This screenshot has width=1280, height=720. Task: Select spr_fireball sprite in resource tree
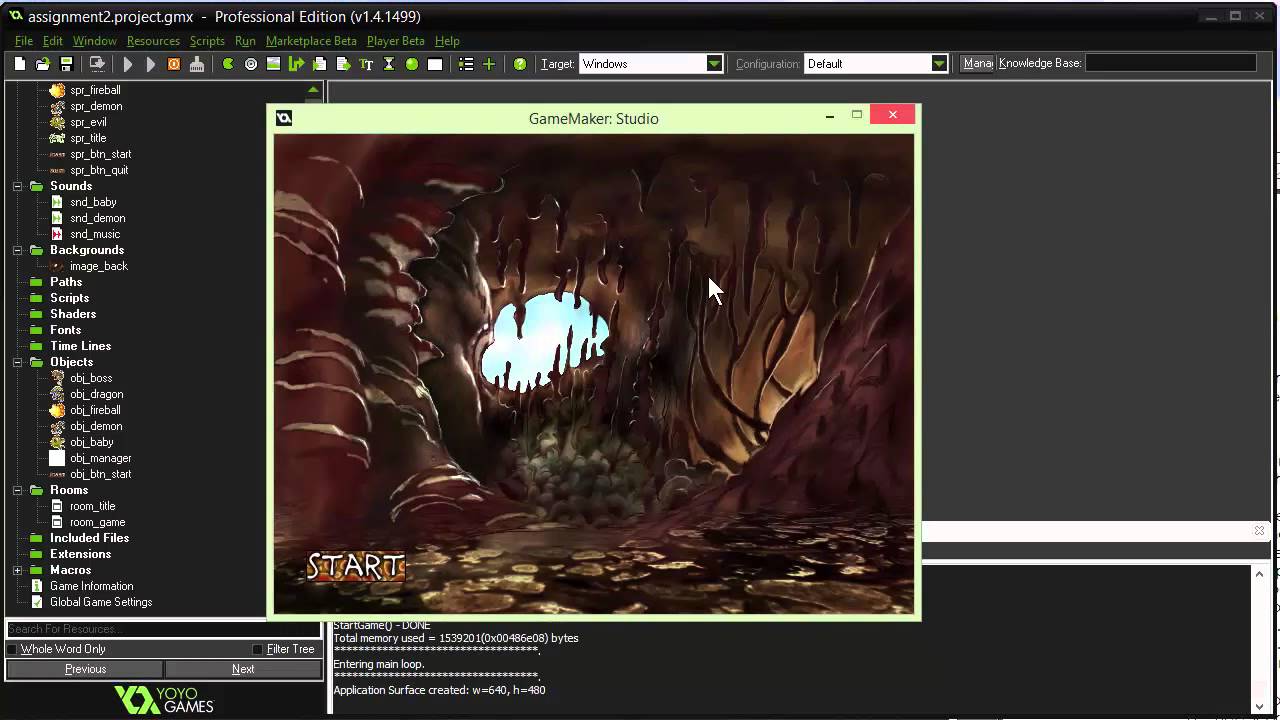tap(95, 90)
